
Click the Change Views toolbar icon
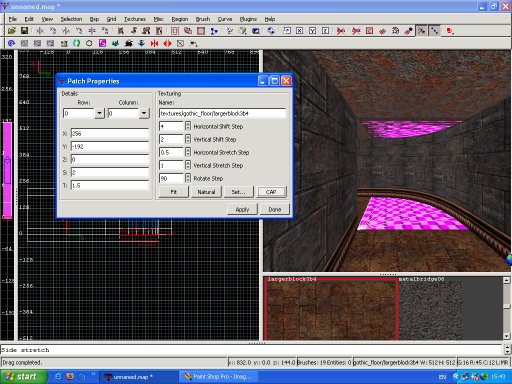[x=230, y=31]
